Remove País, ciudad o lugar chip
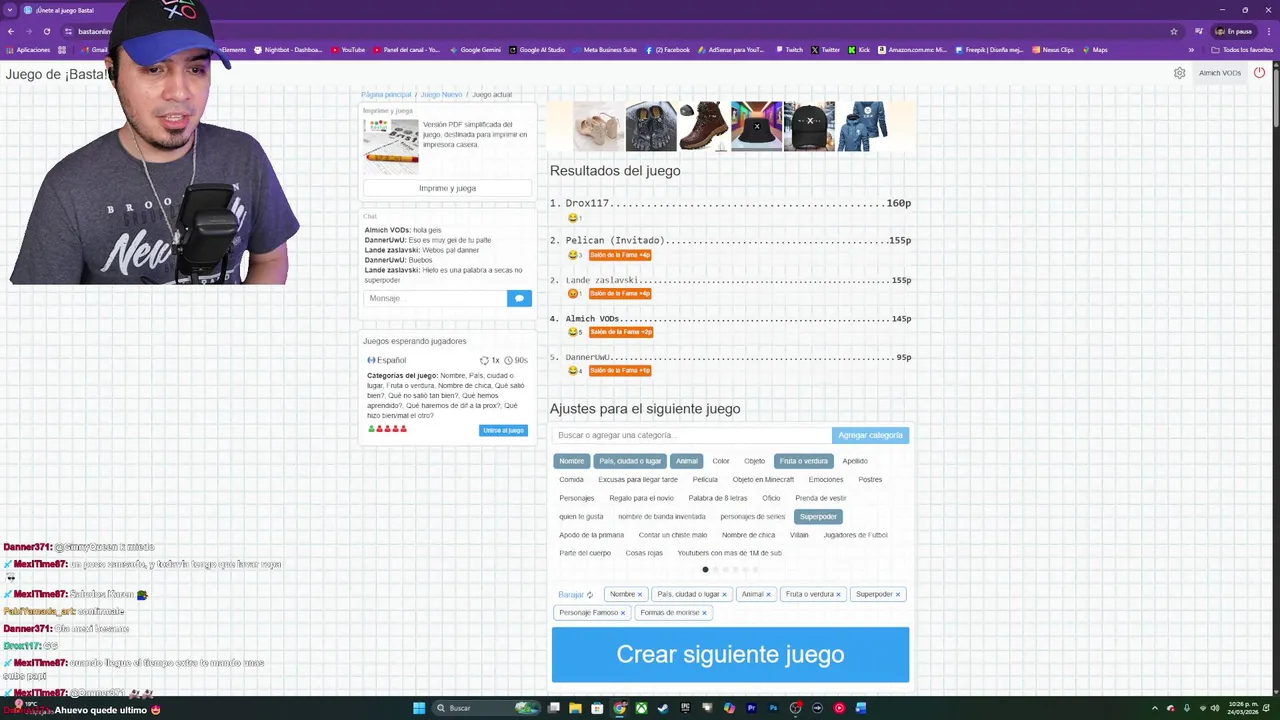The width and height of the screenshot is (1280, 720). (724, 594)
